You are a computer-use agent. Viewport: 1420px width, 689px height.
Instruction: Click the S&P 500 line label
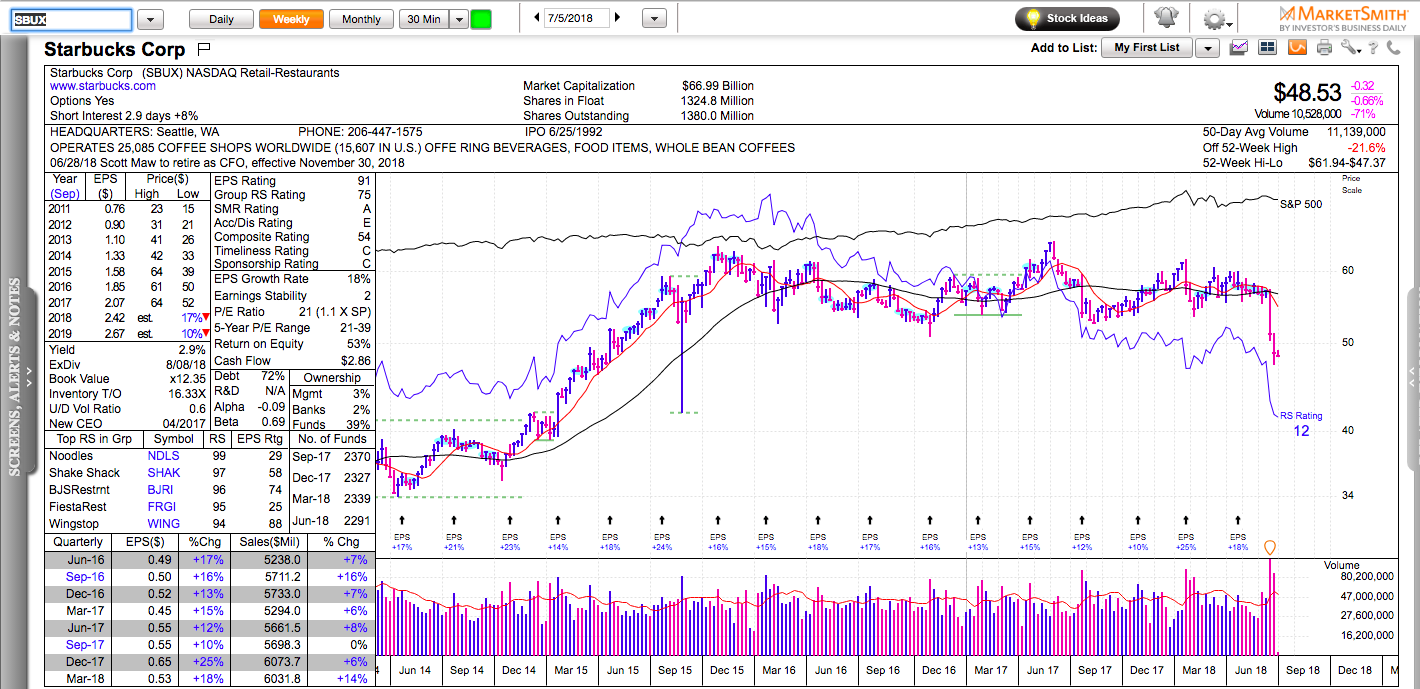coord(1301,204)
